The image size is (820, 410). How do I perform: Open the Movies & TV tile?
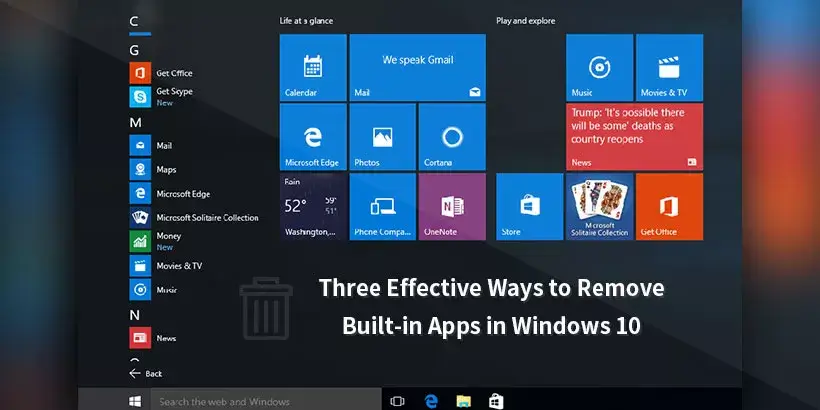[x=669, y=67]
